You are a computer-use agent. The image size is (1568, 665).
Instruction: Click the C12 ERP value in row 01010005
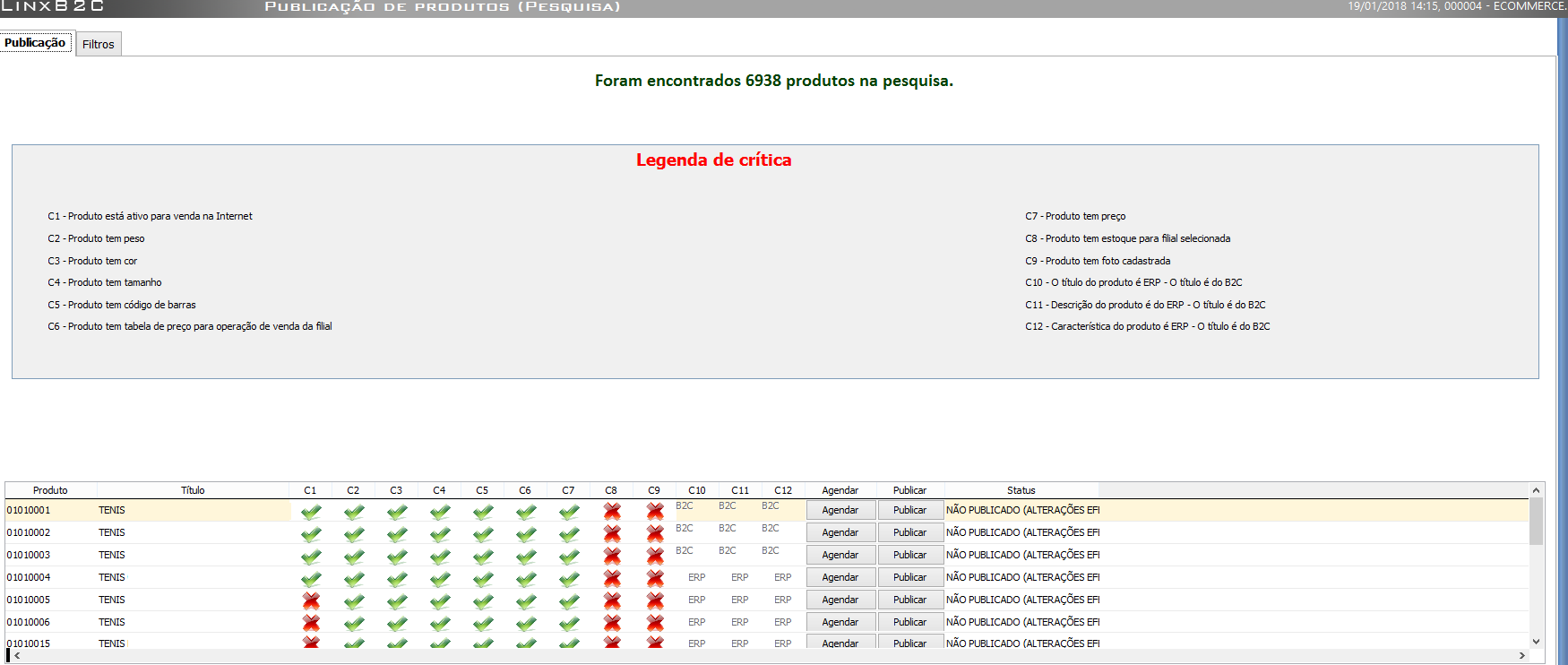[783, 600]
